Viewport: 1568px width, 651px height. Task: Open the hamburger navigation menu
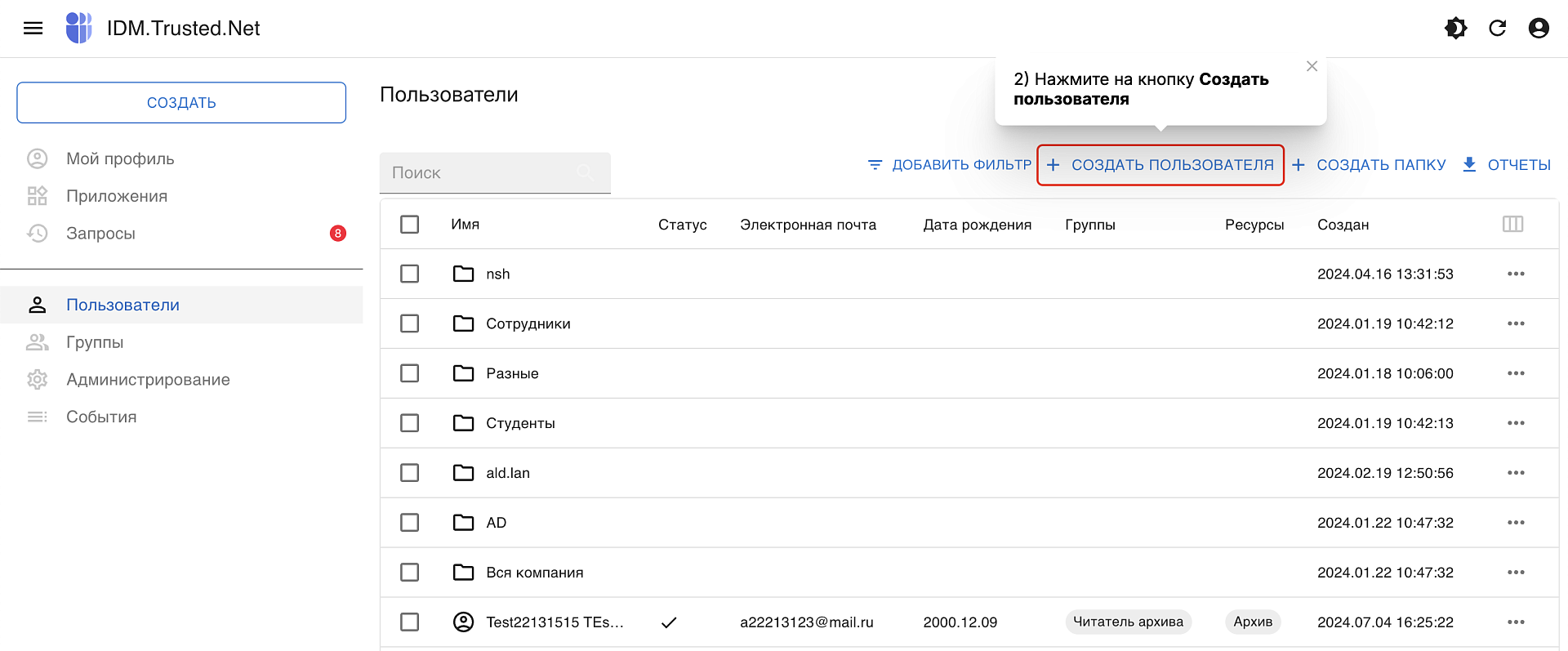pos(33,29)
